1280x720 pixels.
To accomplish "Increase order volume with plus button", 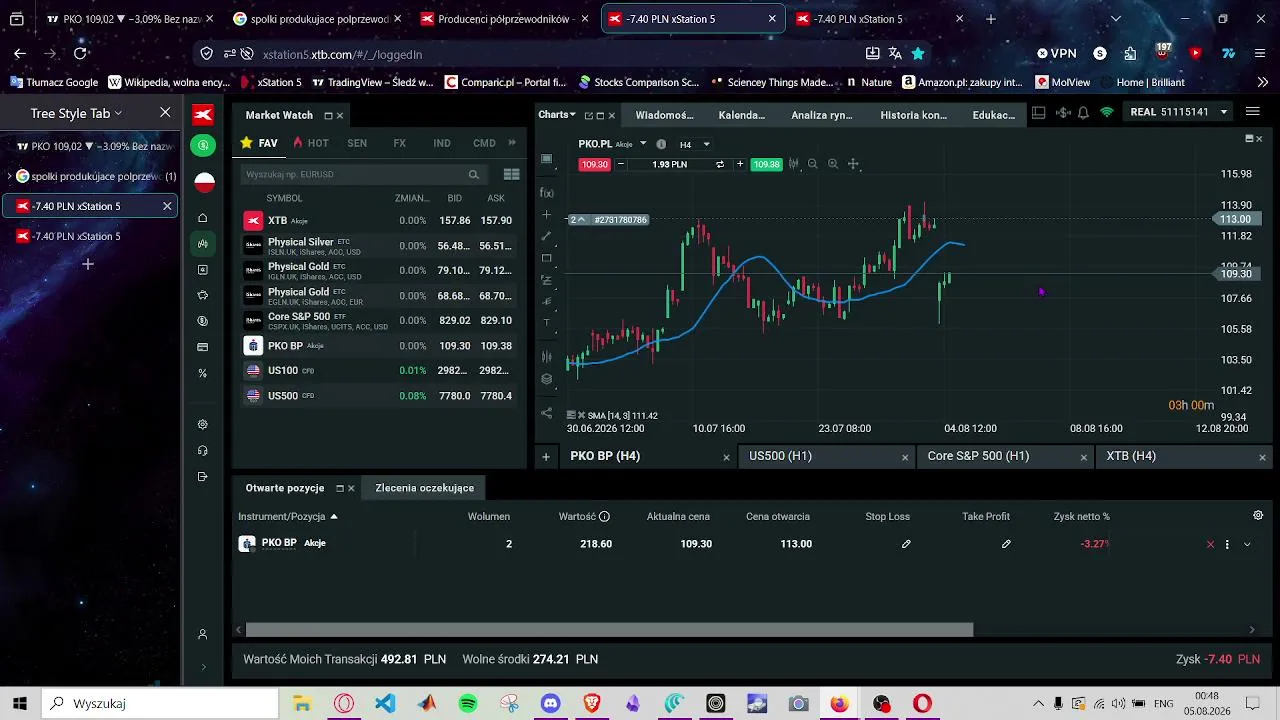I will coord(740,164).
